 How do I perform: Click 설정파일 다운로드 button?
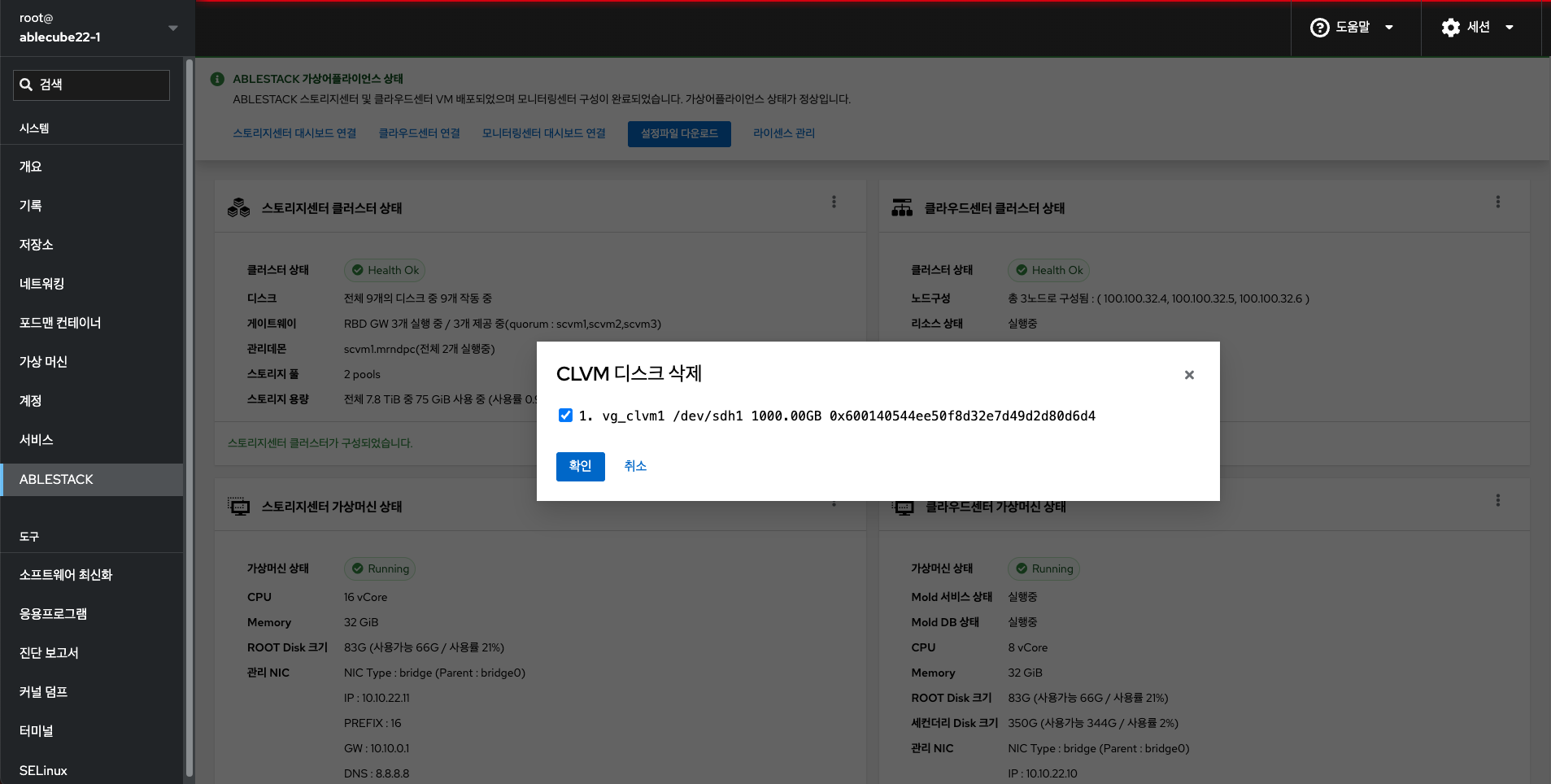679,134
